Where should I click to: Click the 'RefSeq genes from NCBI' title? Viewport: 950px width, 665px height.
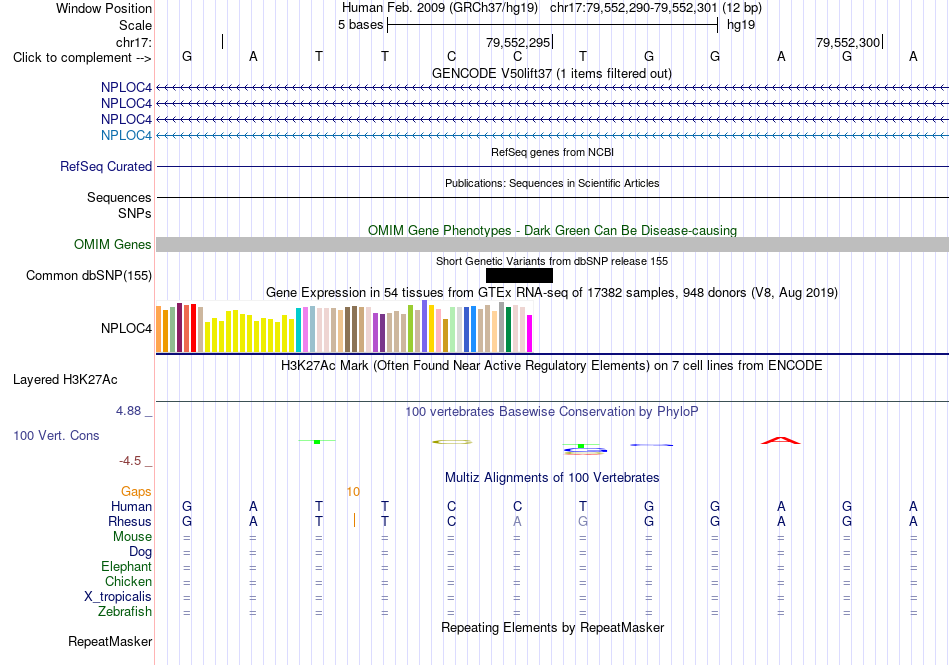coord(552,152)
